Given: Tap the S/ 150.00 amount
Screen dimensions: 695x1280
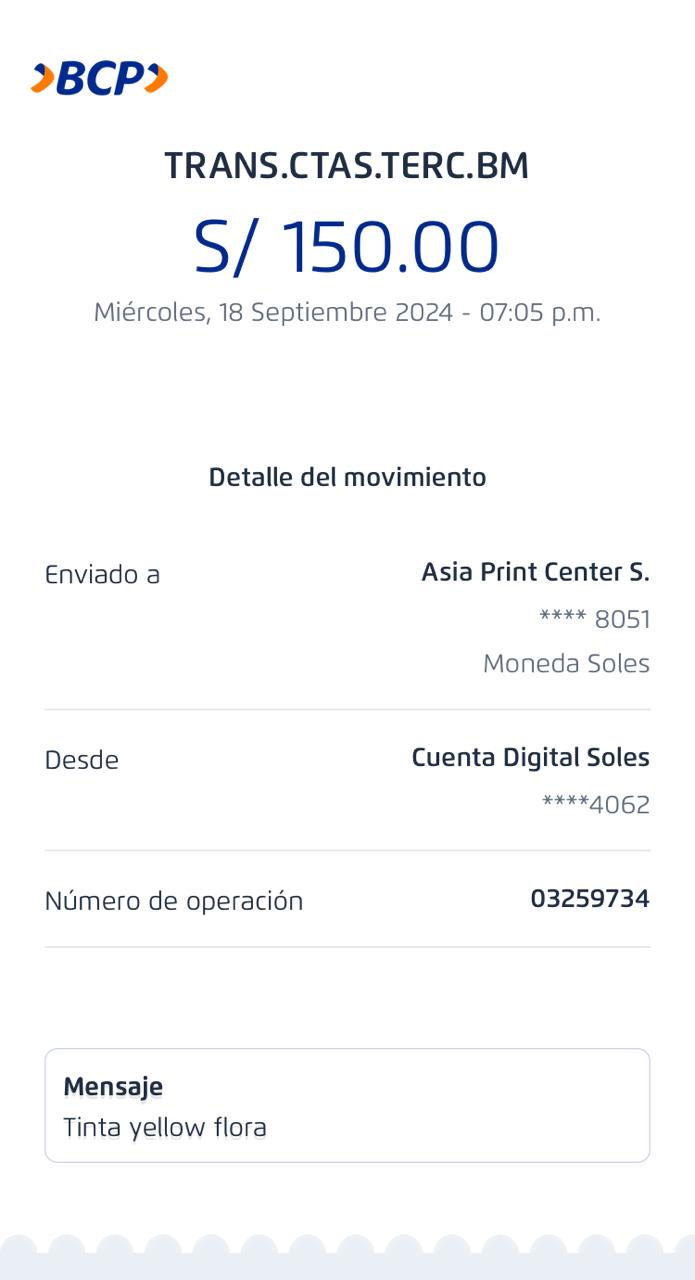Looking at the screenshot, I should (346, 247).
